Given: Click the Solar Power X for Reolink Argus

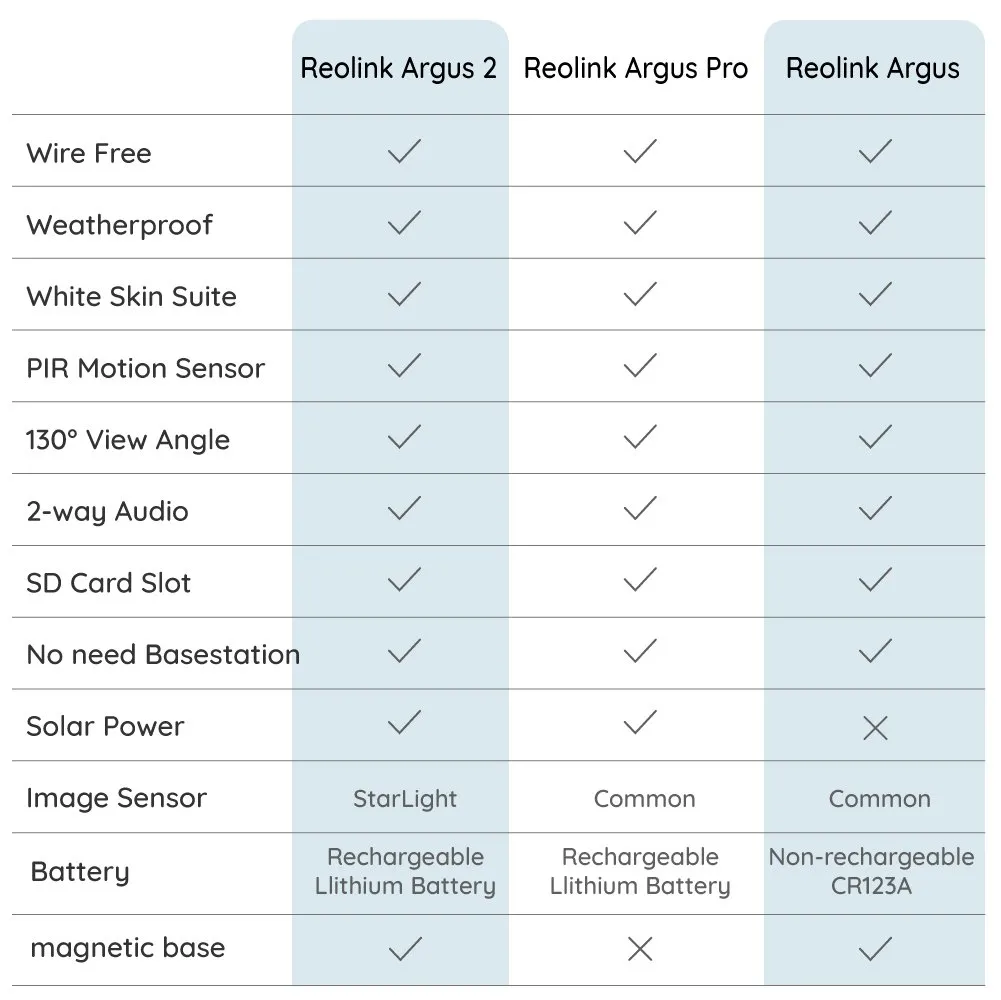Looking at the screenshot, I should pos(875,729).
